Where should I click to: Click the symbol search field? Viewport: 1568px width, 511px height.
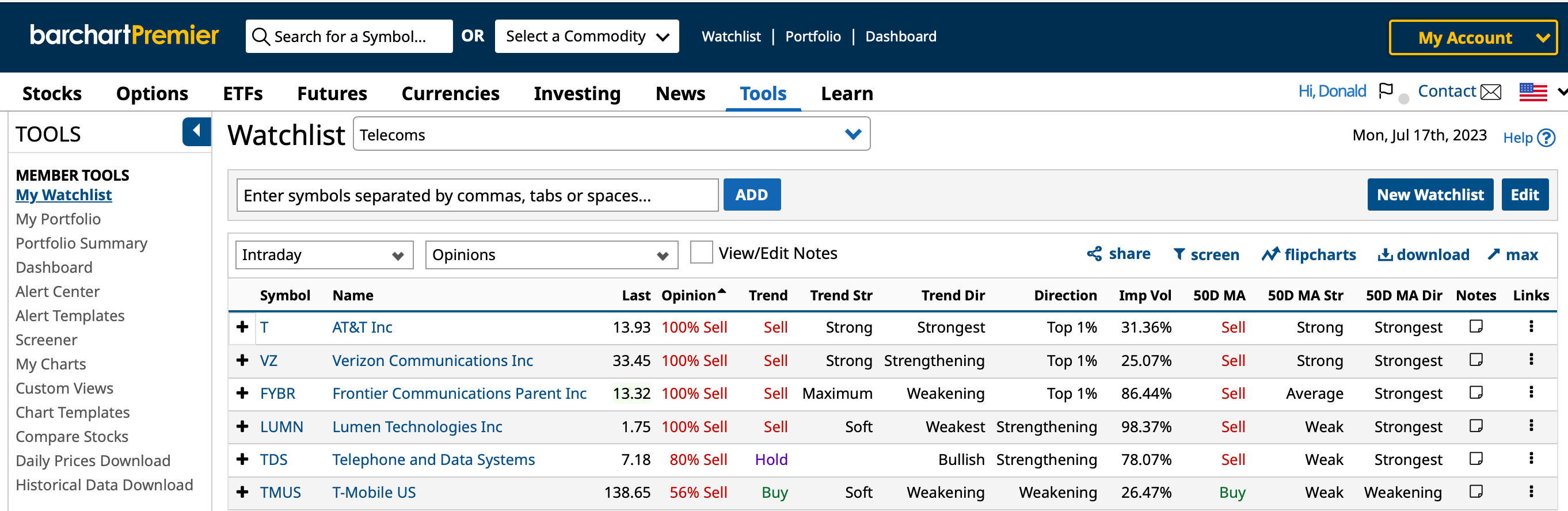click(349, 36)
